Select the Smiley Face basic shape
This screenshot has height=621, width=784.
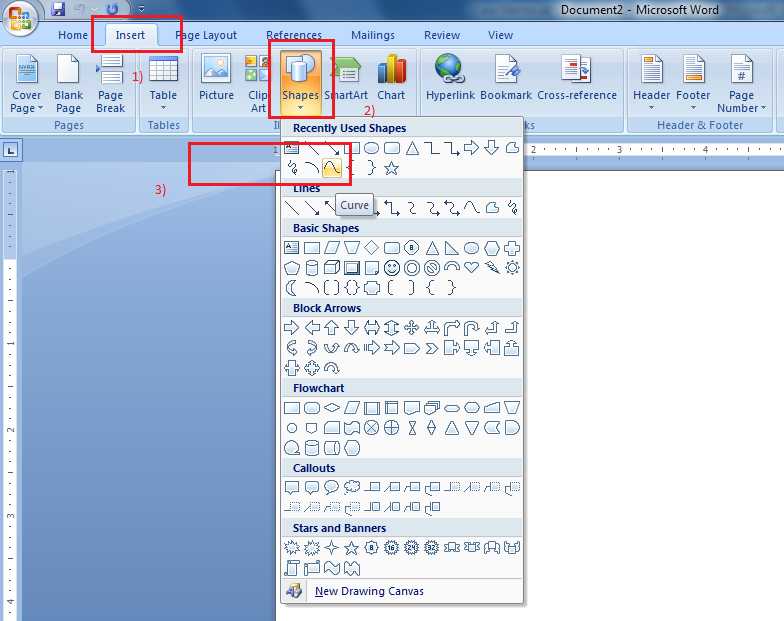[392, 268]
